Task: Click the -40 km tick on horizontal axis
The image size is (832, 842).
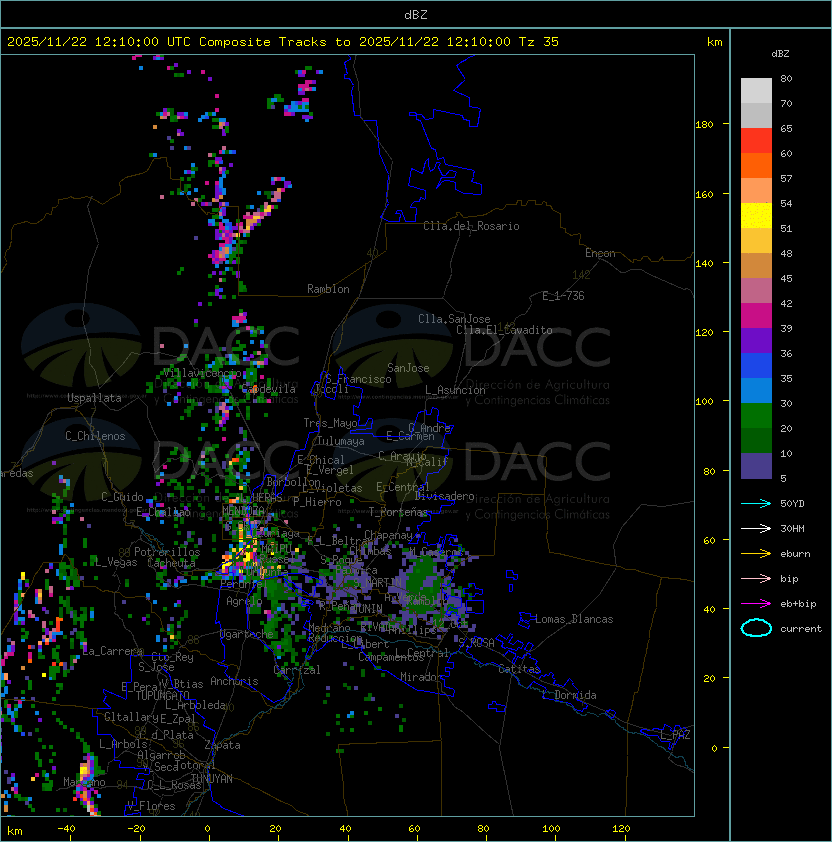Action: tap(66, 829)
